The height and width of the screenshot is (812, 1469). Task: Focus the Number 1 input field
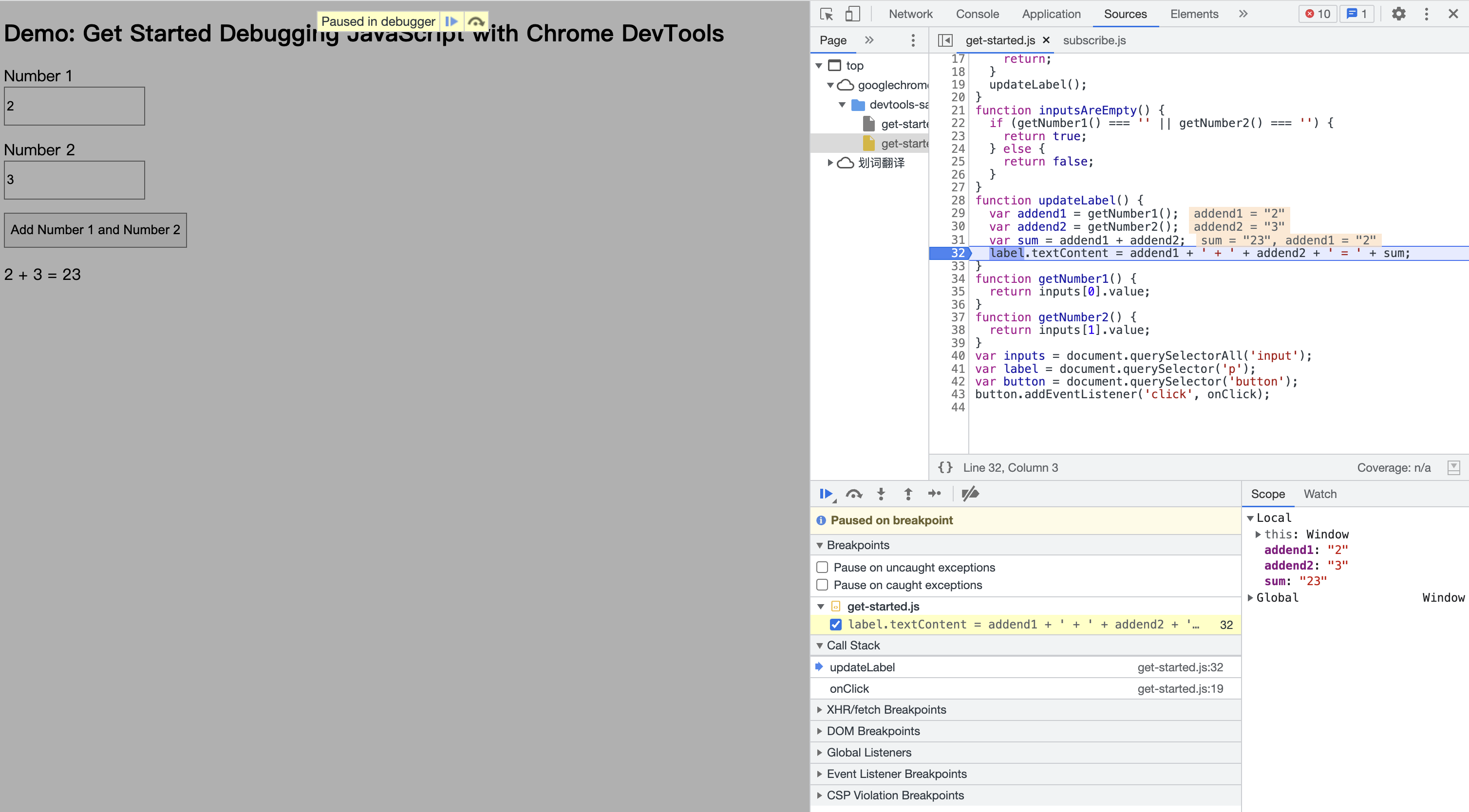74,106
